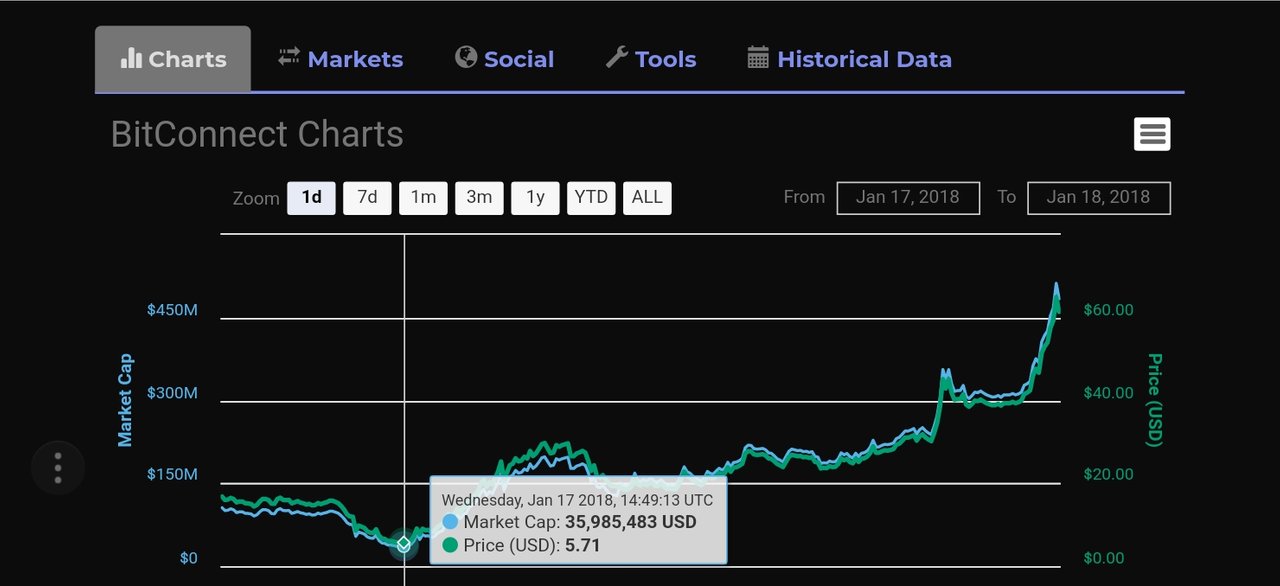Click the tooltip Price (USD) 5.71 value

(x=583, y=545)
